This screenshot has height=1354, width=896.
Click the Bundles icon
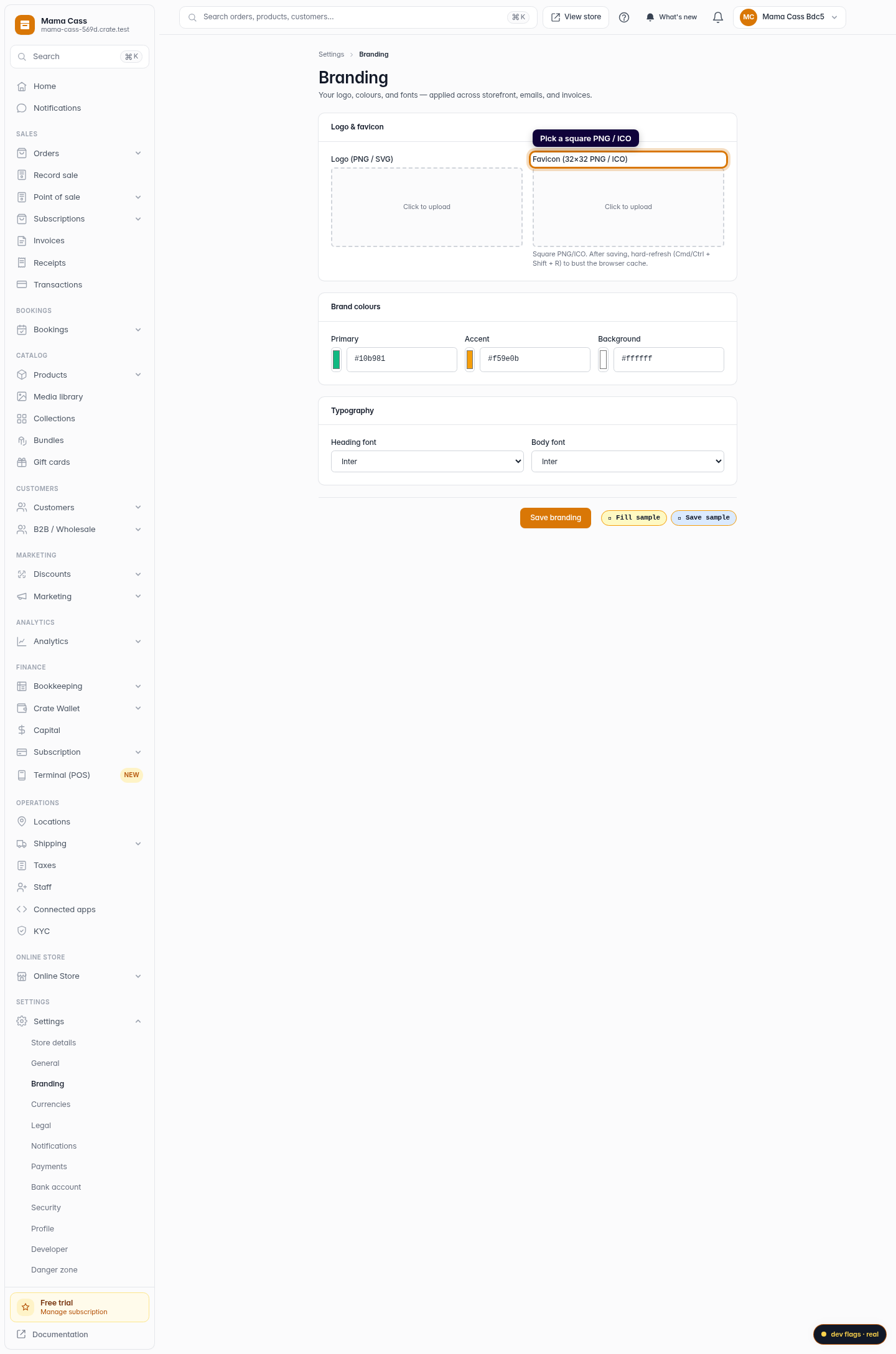tap(22, 441)
